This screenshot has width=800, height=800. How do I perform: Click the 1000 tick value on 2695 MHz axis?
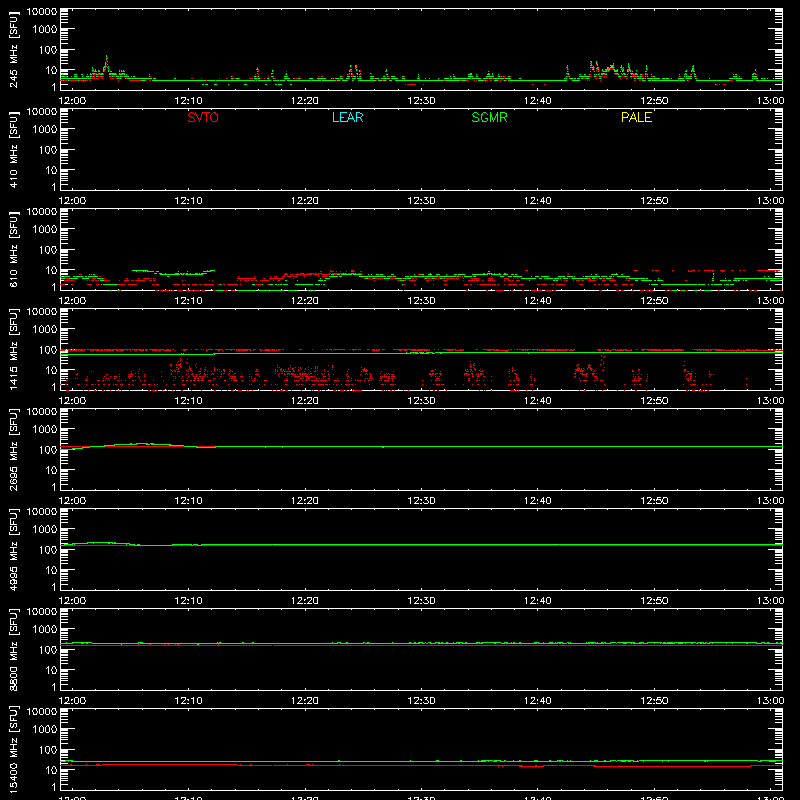pos(45,430)
